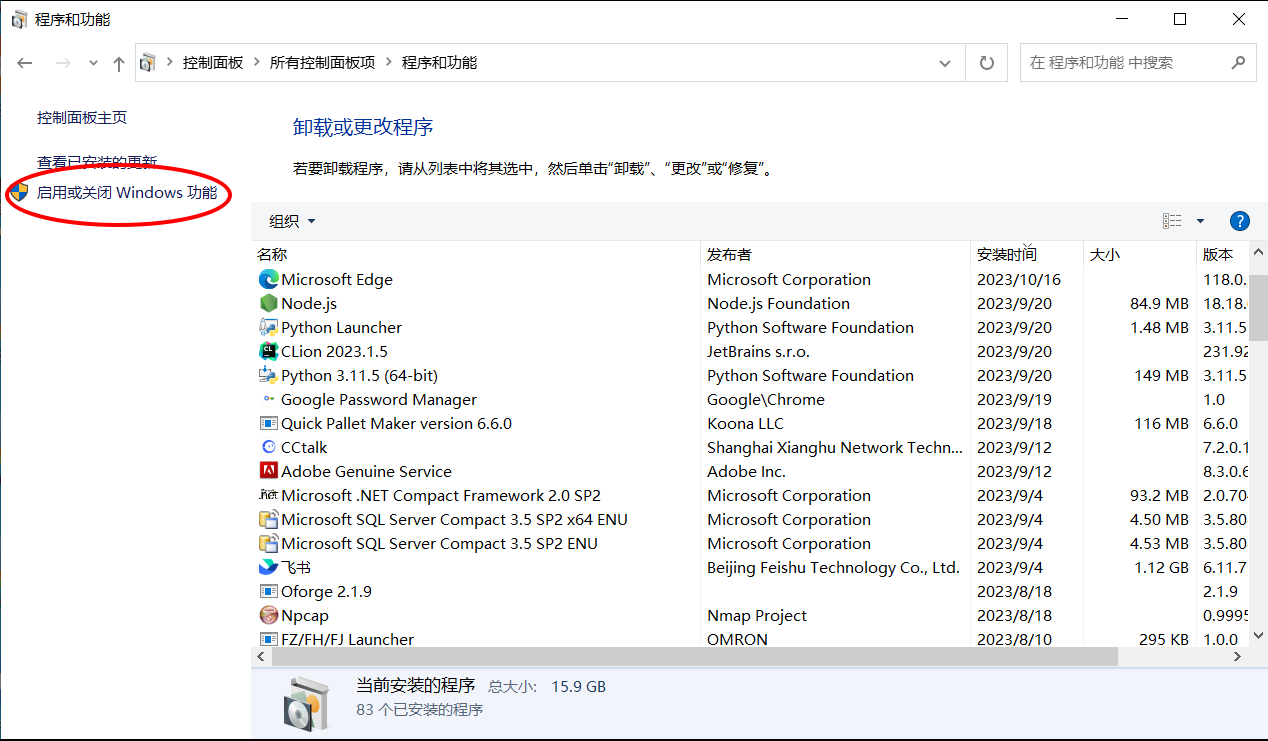
Task: Change view using the view mode button
Action: [1172, 221]
